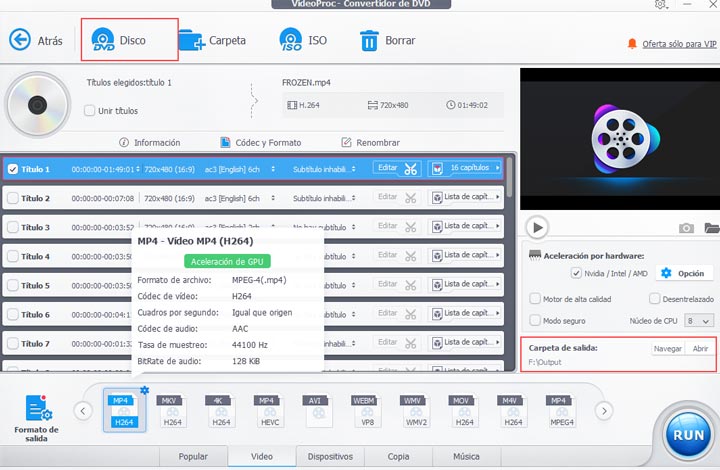The image size is (720, 470).
Task: Select the WMV WMV2 format
Action: [x=416, y=411]
